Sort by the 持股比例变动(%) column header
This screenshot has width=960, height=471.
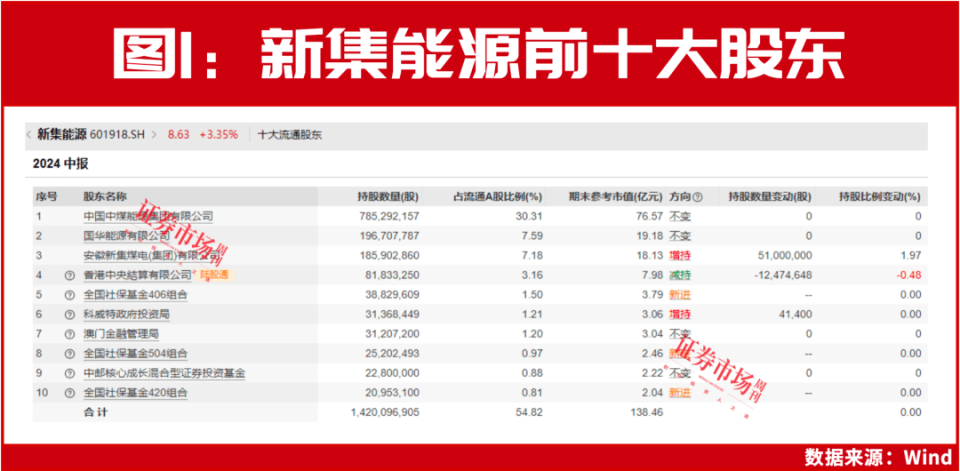pyautogui.click(x=880, y=197)
